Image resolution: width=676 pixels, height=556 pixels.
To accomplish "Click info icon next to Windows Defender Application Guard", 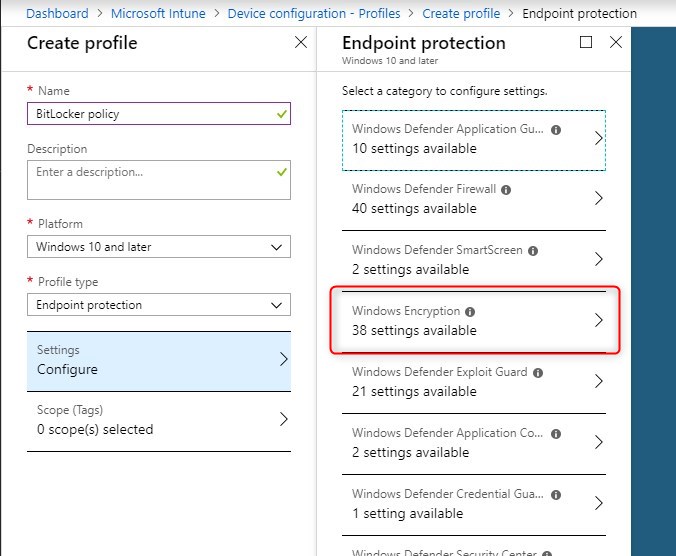I will click(556, 130).
